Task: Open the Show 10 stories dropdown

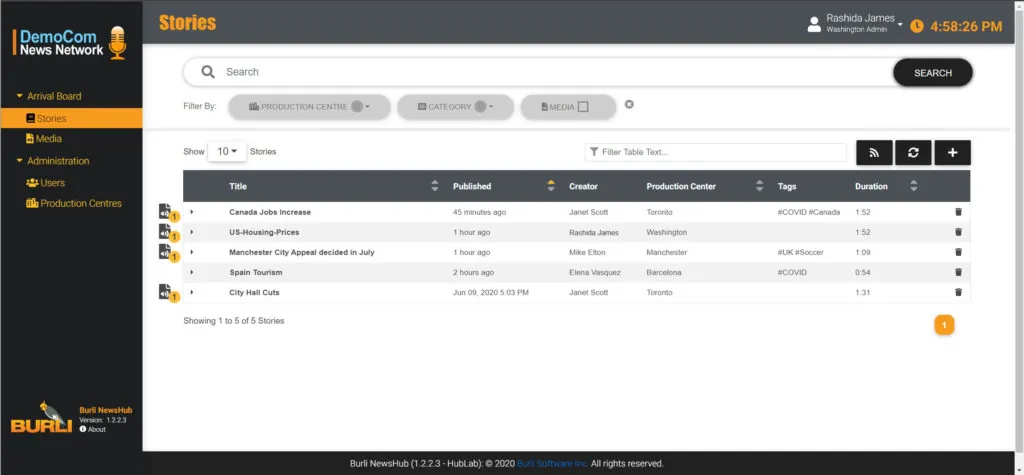Action: pyautogui.click(x=227, y=152)
